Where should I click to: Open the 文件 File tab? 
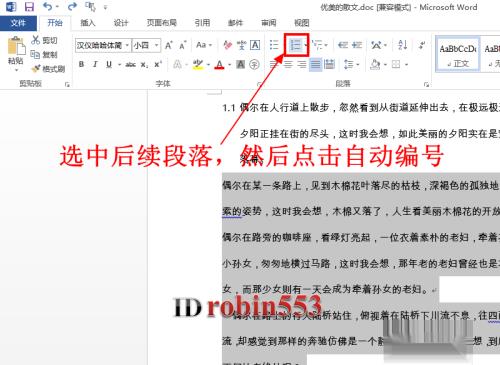18,23
